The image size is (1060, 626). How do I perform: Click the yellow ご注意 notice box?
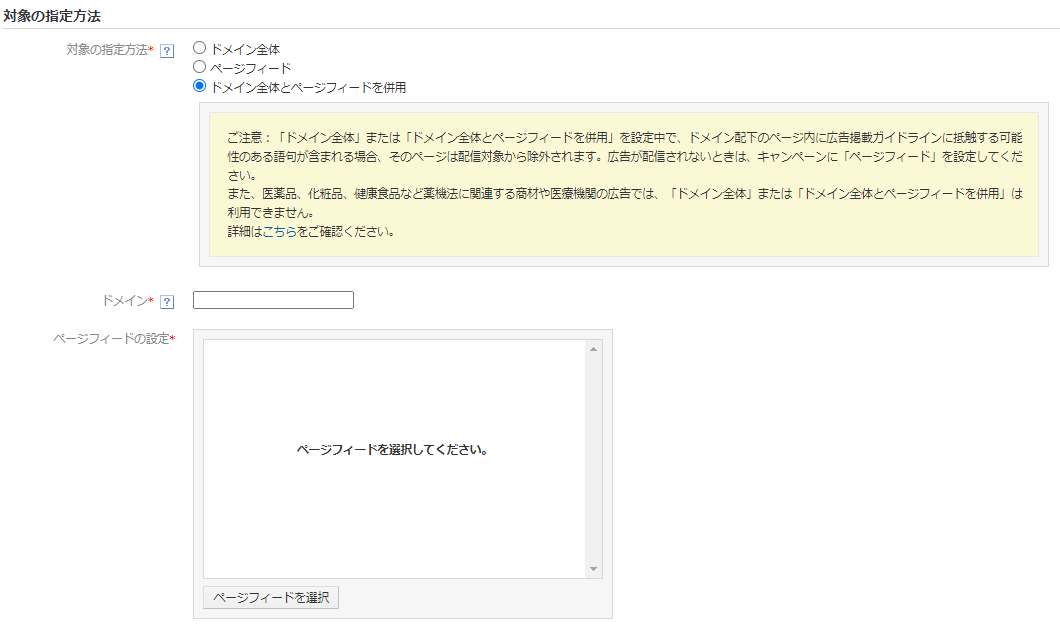pyautogui.click(x=624, y=184)
